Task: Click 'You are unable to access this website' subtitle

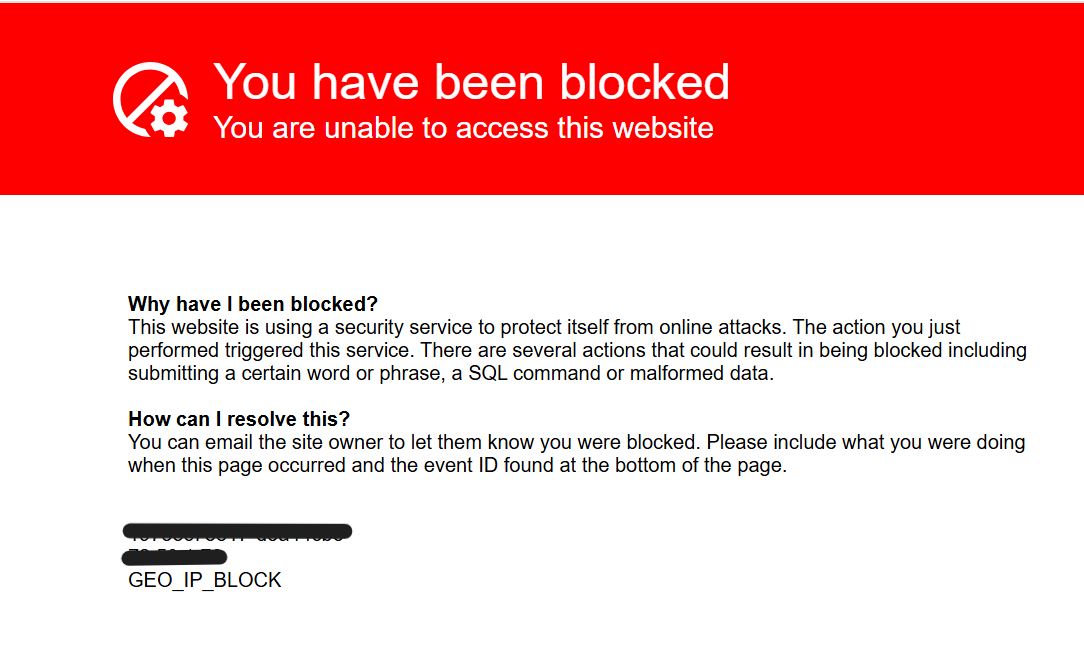Action: coord(463,128)
